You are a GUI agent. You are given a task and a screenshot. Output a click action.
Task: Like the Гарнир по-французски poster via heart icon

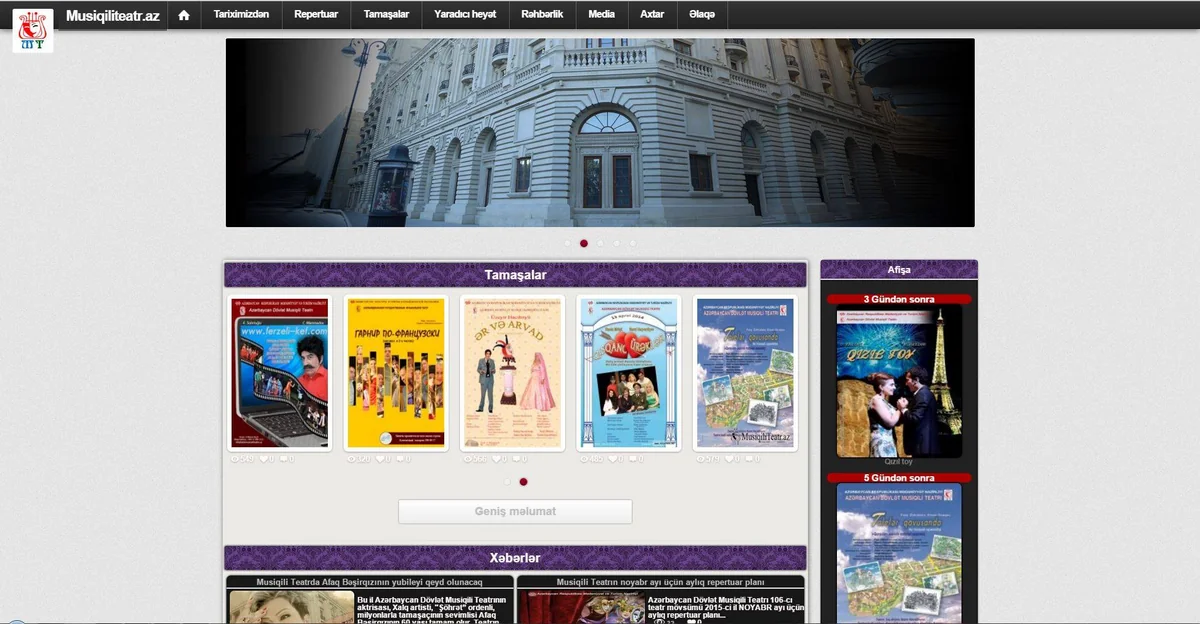pos(381,459)
